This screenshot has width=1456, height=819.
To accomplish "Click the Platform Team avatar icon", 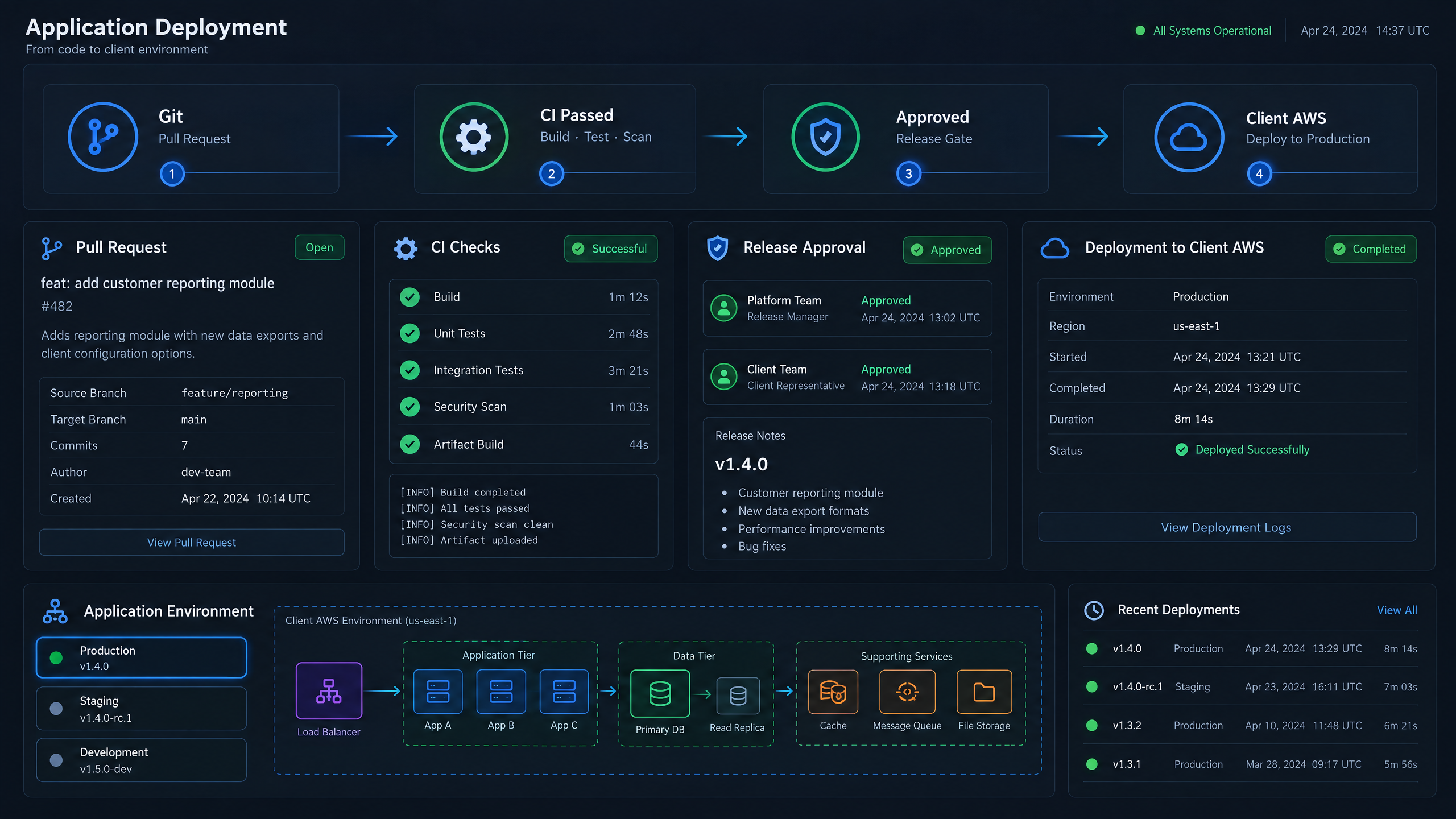I will tap(724, 308).
